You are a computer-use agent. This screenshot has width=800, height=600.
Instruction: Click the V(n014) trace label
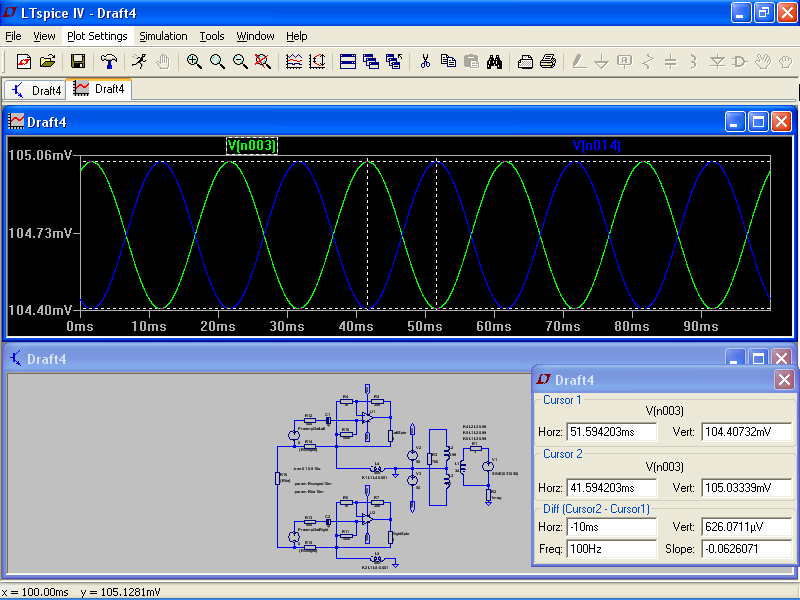click(x=596, y=145)
